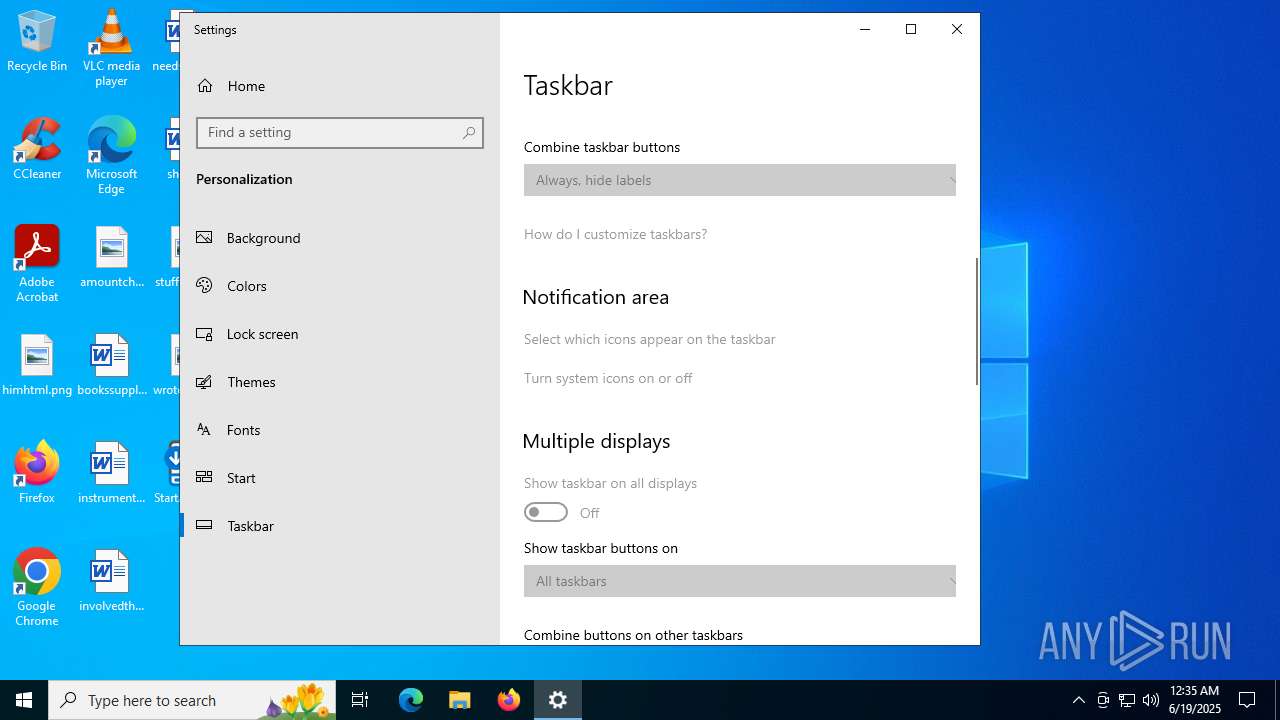Open Background personalization page
Screen dimensions: 1280x720
(340, 238)
